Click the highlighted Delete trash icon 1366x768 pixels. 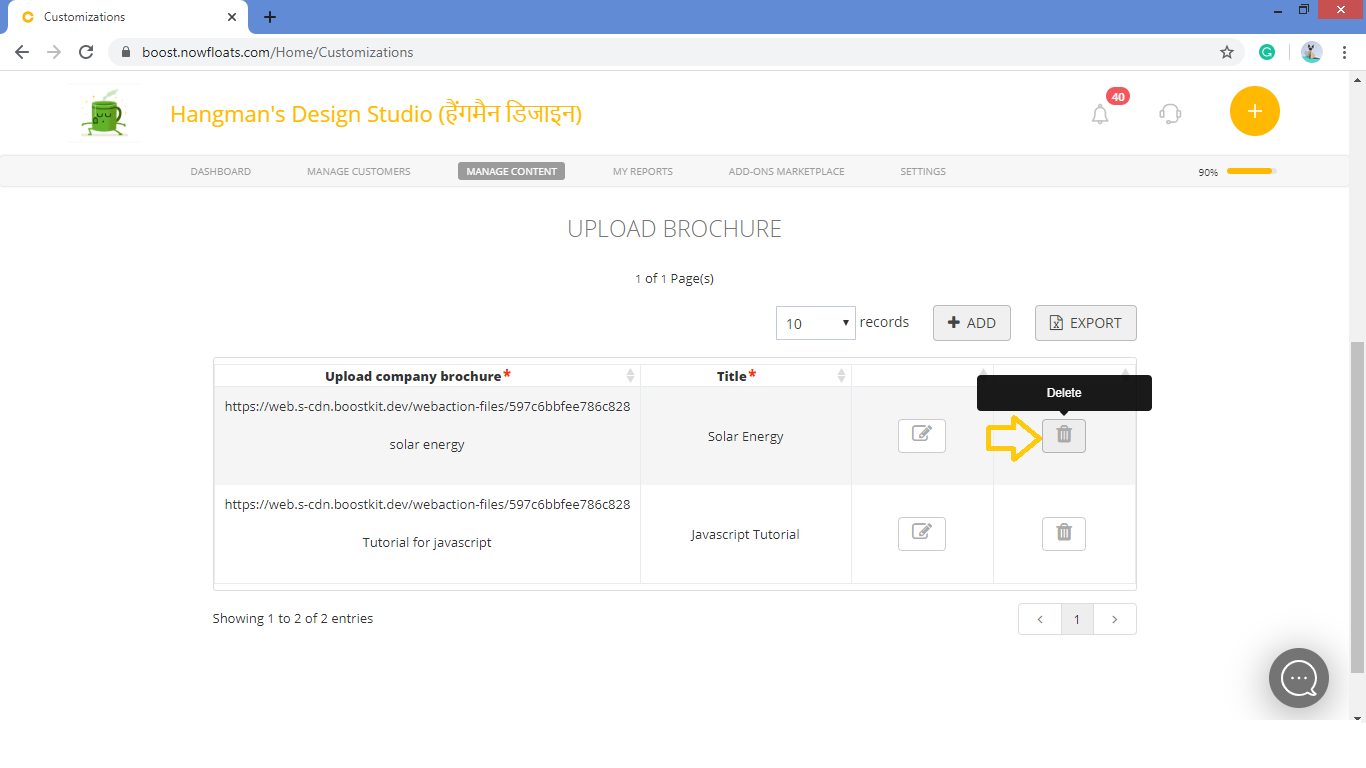(1063, 435)
